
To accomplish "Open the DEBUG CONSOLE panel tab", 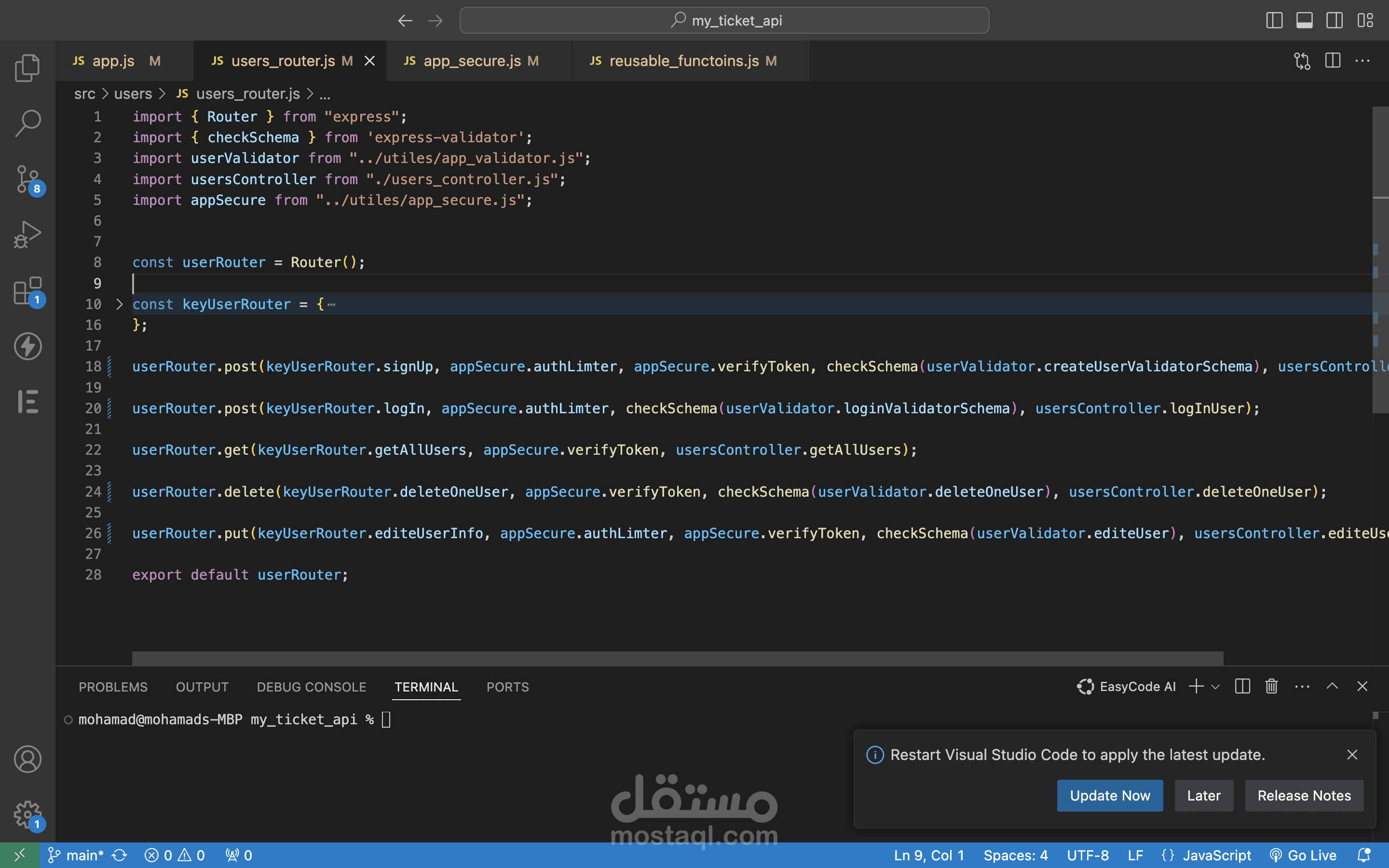I will (x=311, y=687).
